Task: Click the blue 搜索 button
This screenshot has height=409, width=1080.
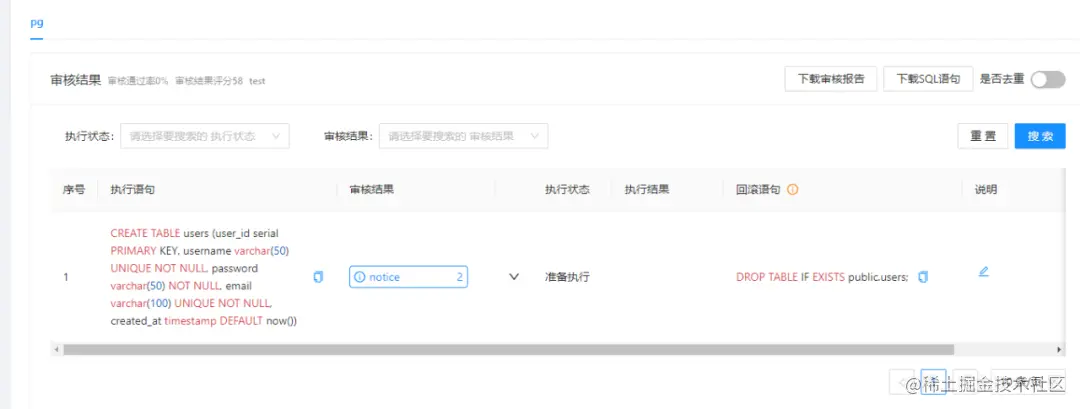Action: coord(1040,136)
